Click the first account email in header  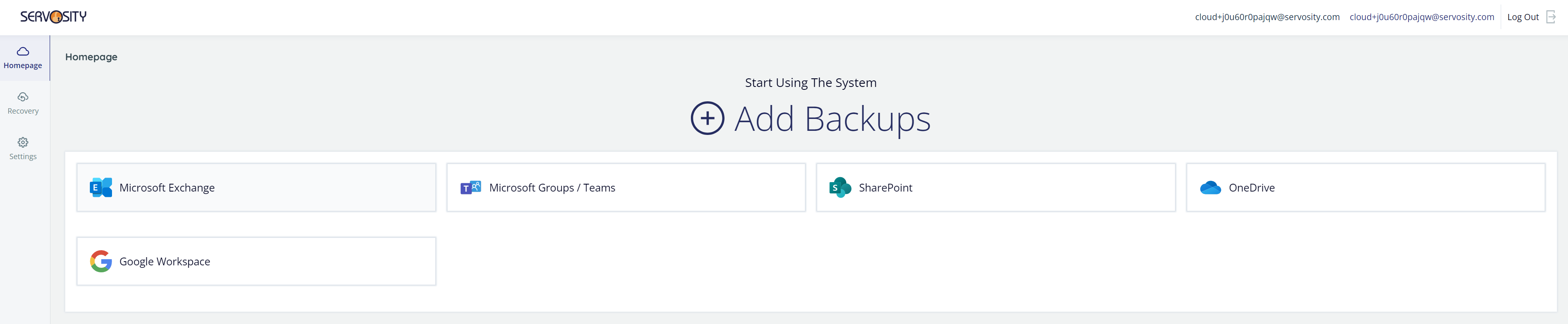click(x=1267, y=17)
